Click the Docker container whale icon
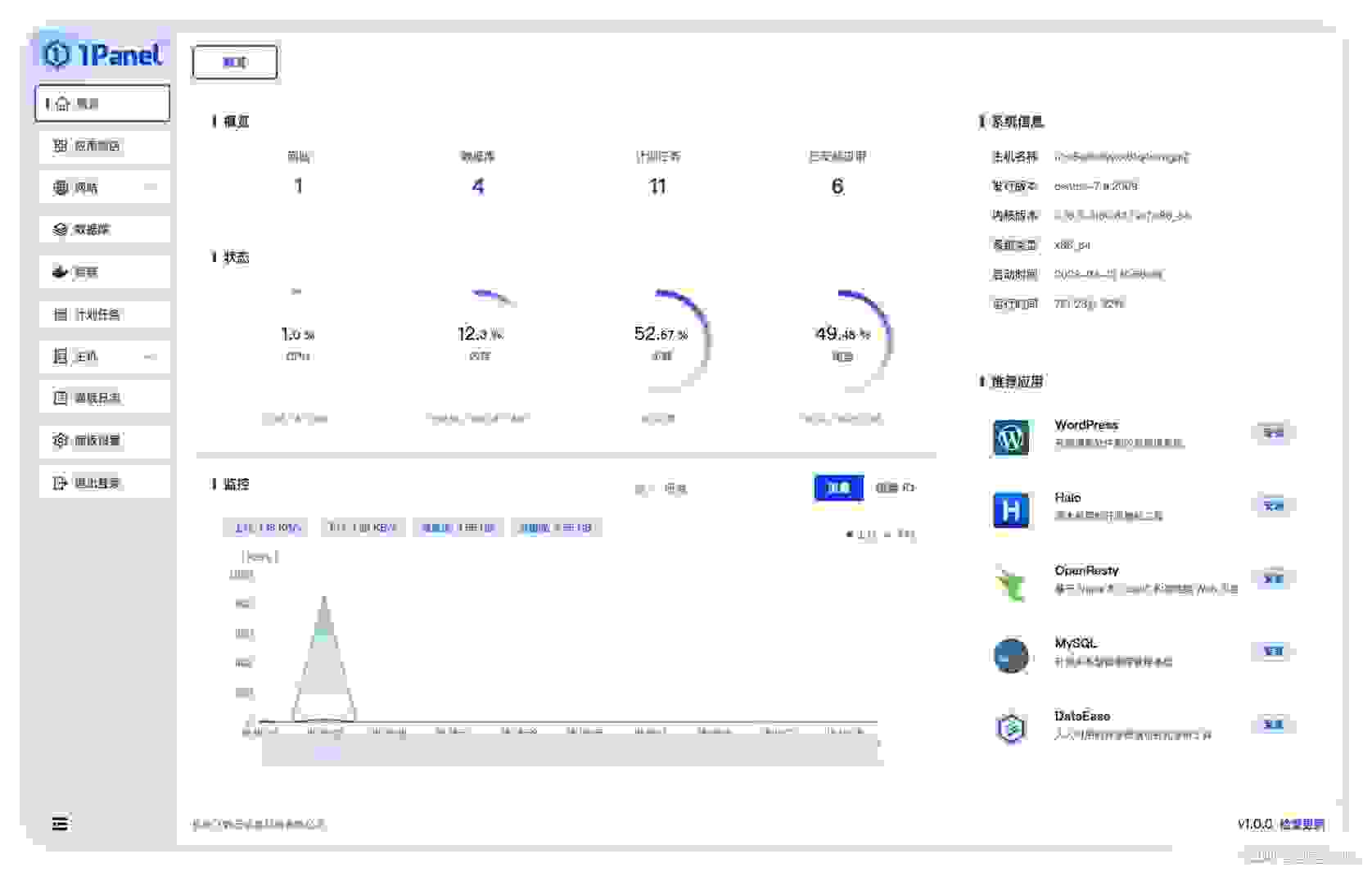 (x=60, y=272)
